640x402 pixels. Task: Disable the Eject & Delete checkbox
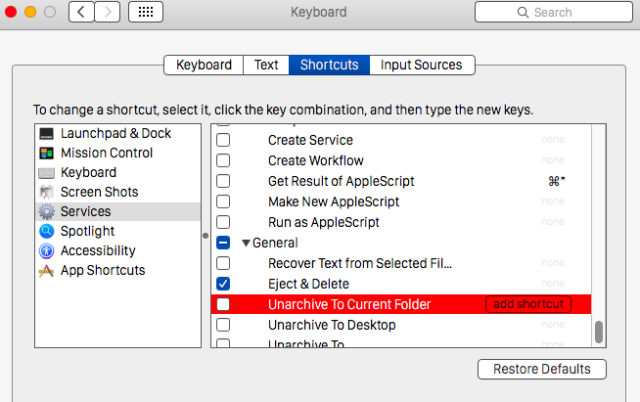pyautogui.click(x=223, y=284)
